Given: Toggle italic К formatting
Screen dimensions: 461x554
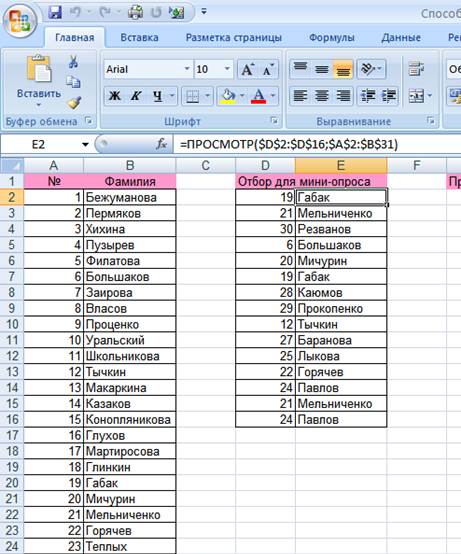Looking at the screenshot, I should (136, 96).
